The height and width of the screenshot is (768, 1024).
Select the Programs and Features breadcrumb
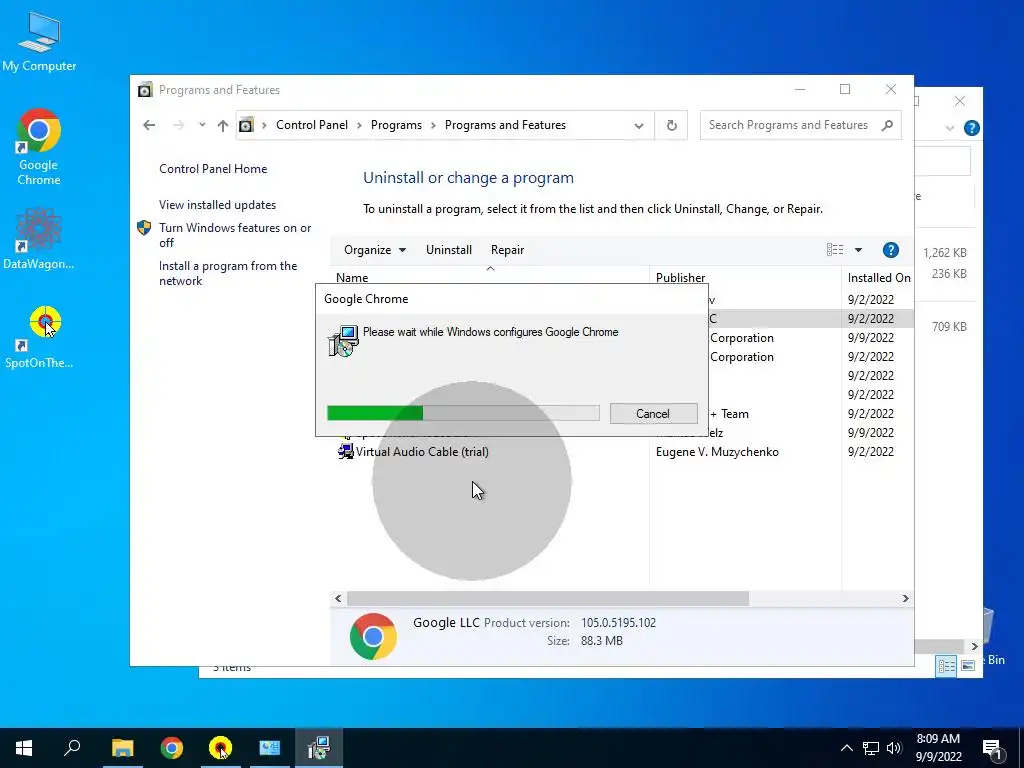pos(505,125)
